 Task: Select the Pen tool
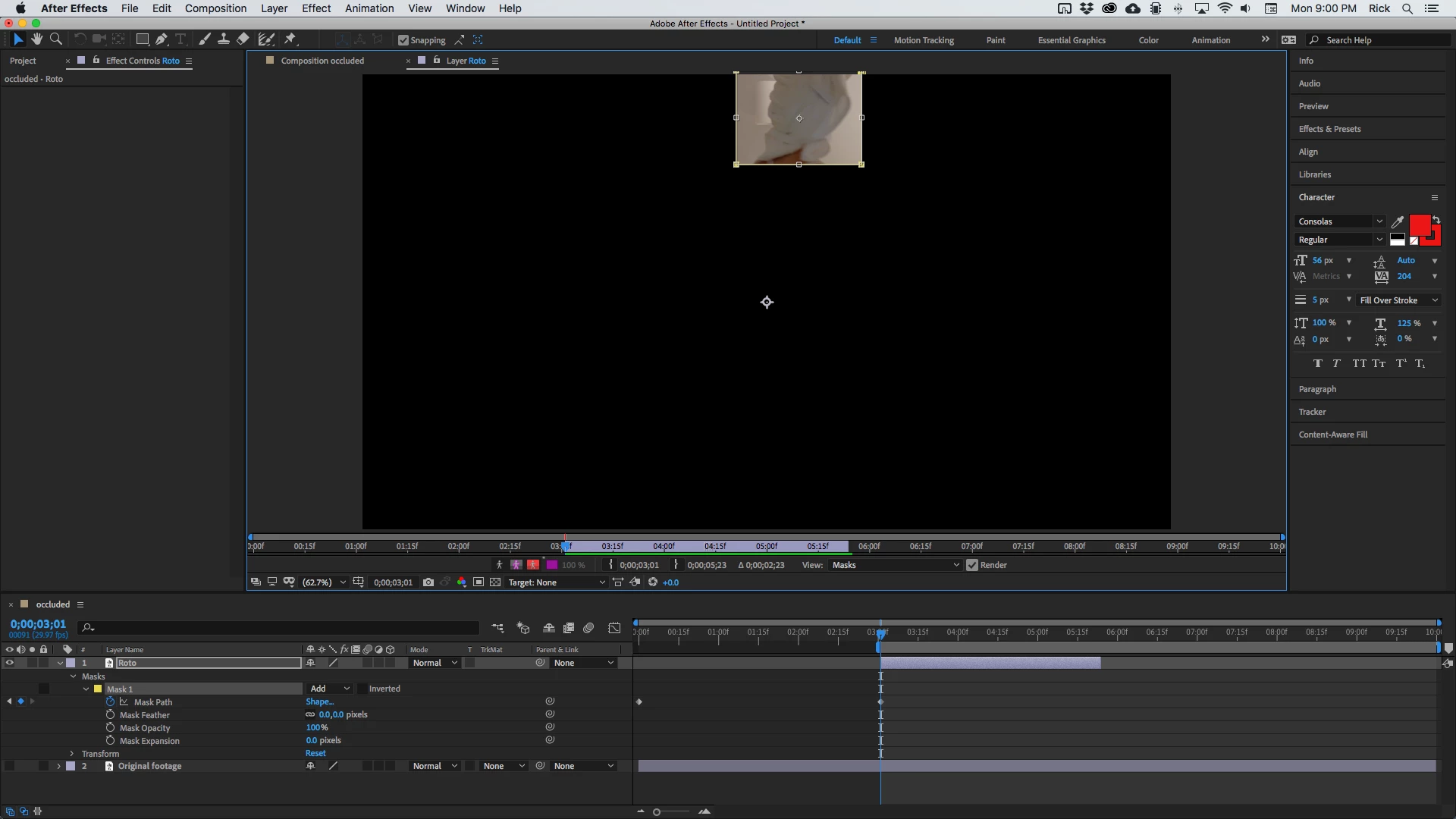click(x=162, y=39)
